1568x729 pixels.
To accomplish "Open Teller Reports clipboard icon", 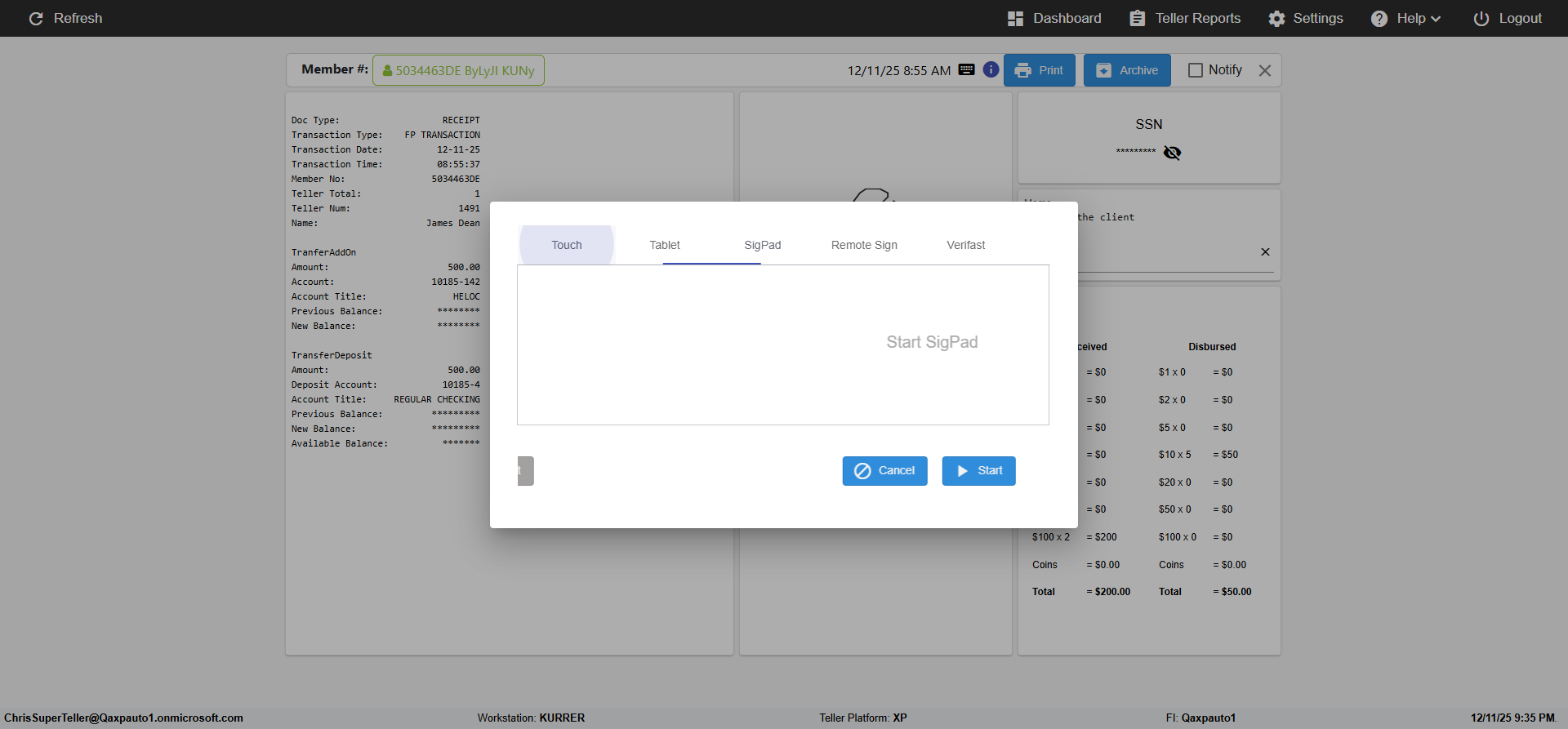I will pyautogui.click(x=1137, y=18).
